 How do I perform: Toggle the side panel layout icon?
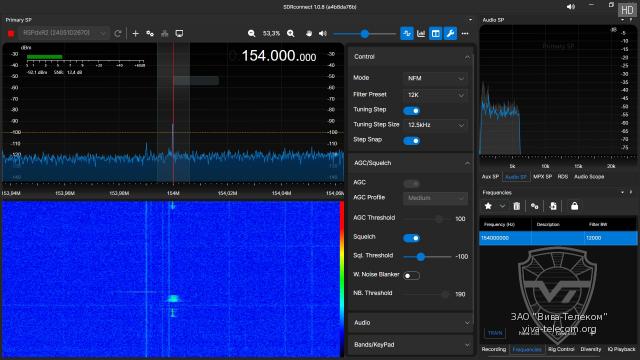[436, 33]
